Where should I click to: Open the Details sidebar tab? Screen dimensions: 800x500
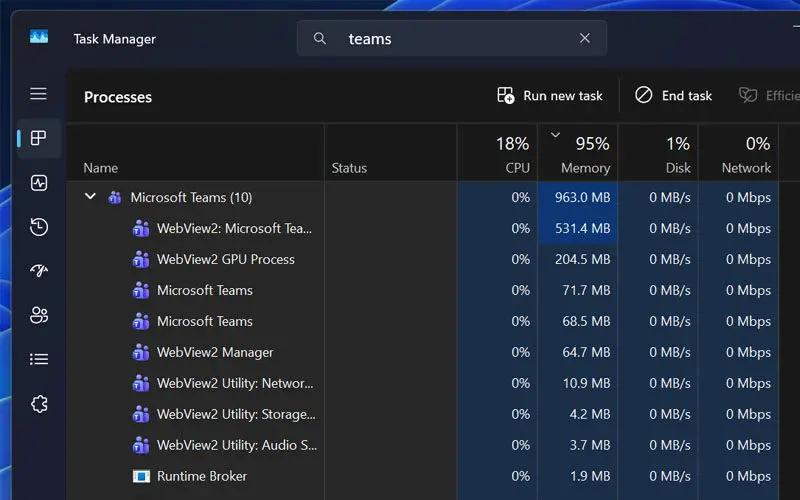click(x=39, y=359)
